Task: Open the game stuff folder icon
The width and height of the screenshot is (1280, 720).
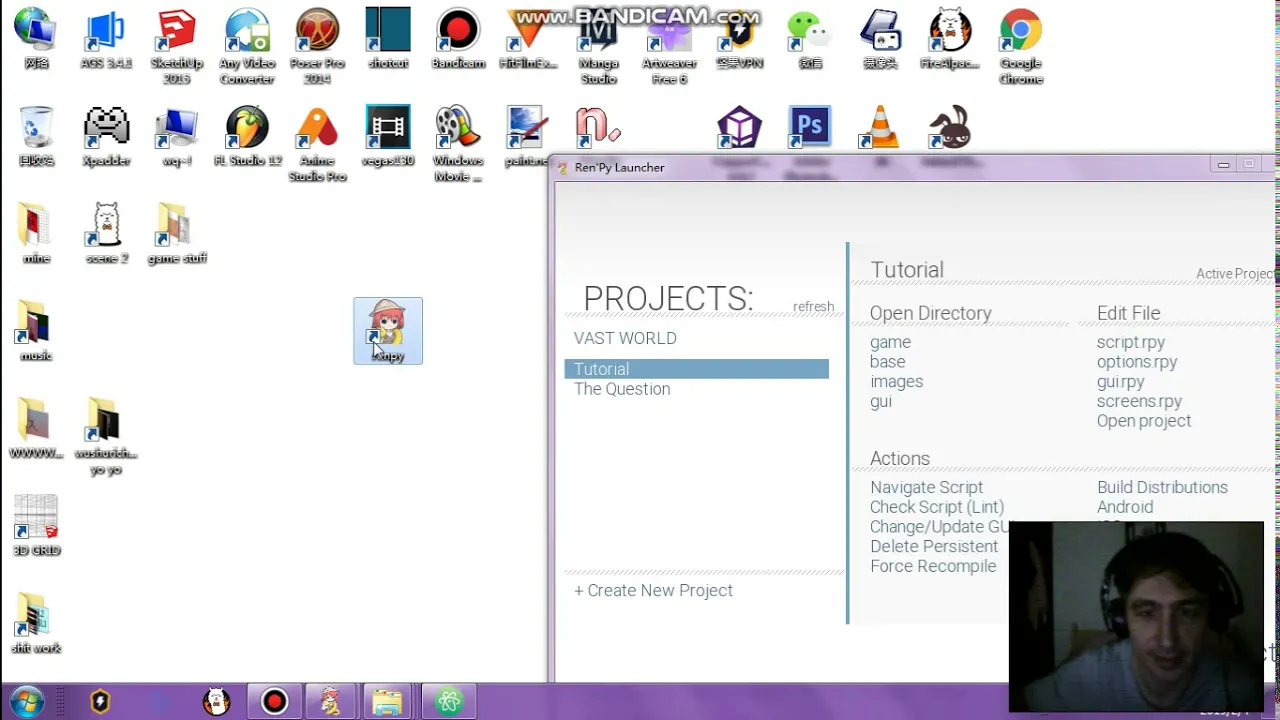Action: coord(176,234)
